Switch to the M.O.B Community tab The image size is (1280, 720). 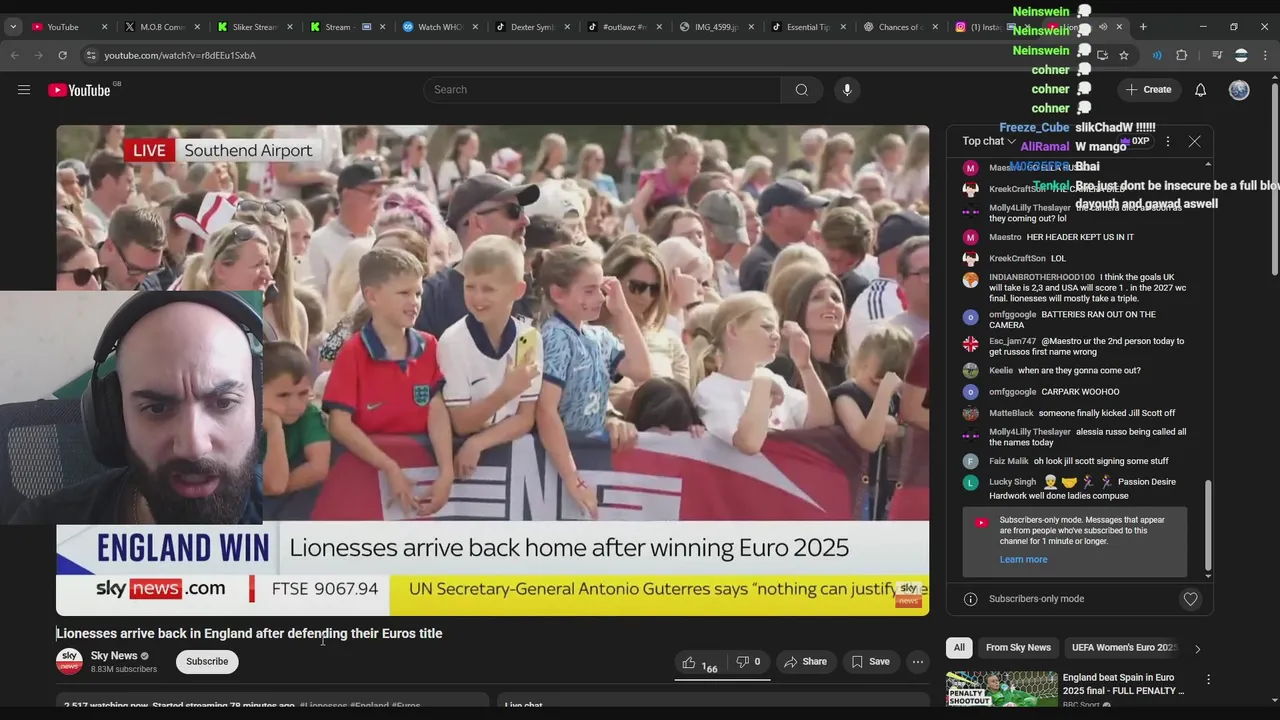click(161, 27)
